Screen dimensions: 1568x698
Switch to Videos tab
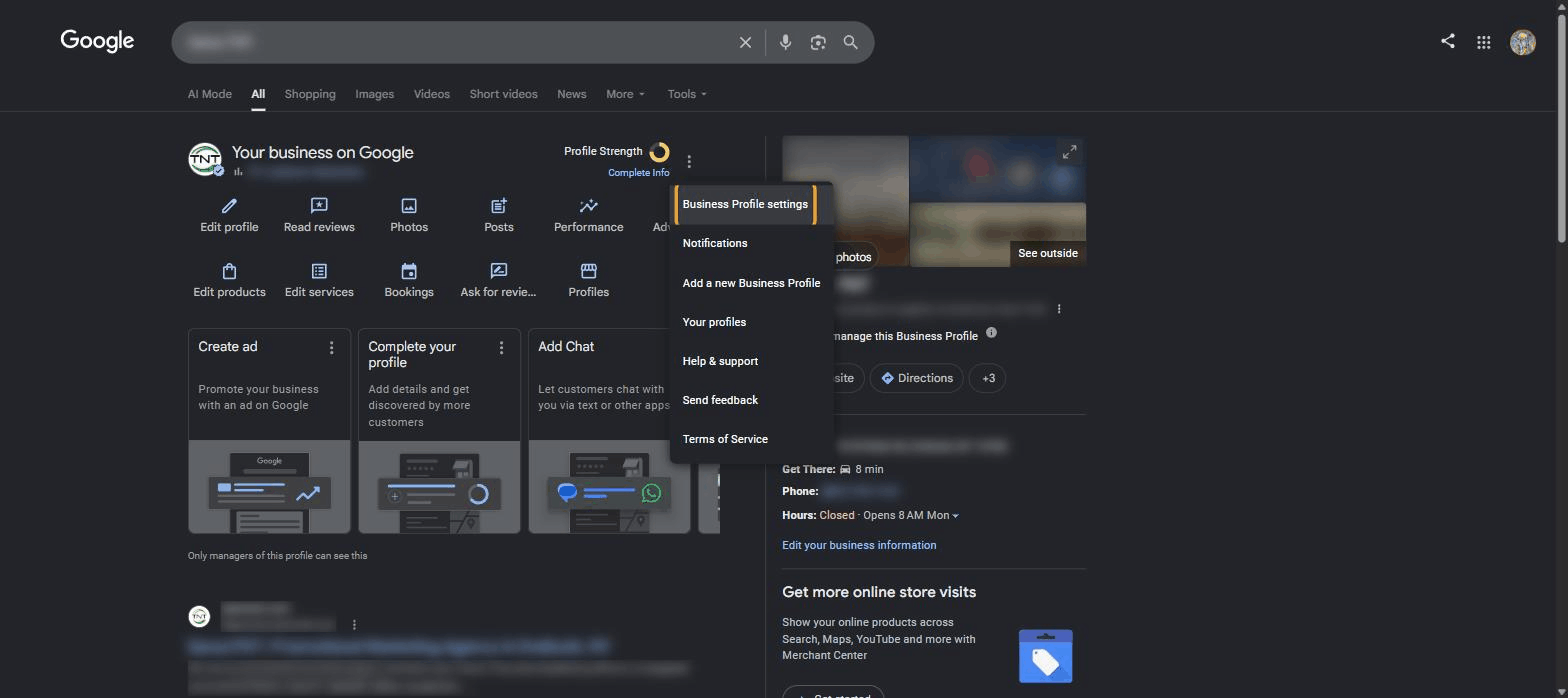tap(432, 94)
